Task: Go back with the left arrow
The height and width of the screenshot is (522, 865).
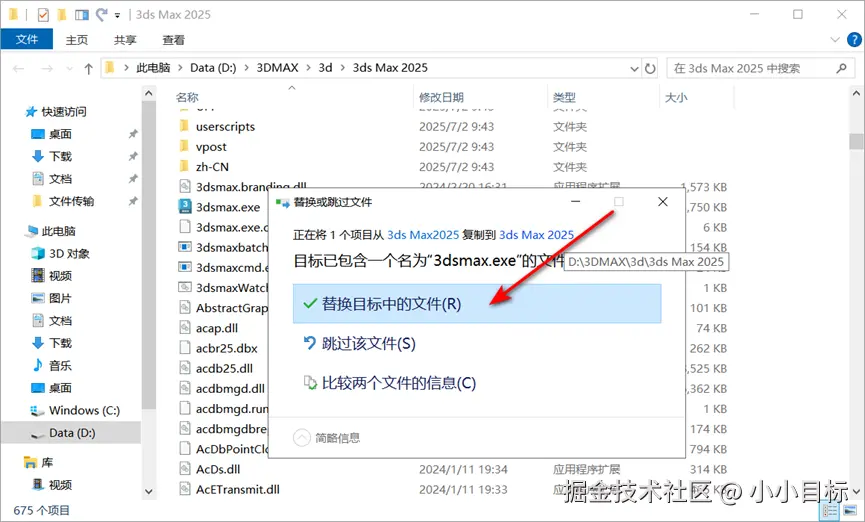Action: coord(18,68)
